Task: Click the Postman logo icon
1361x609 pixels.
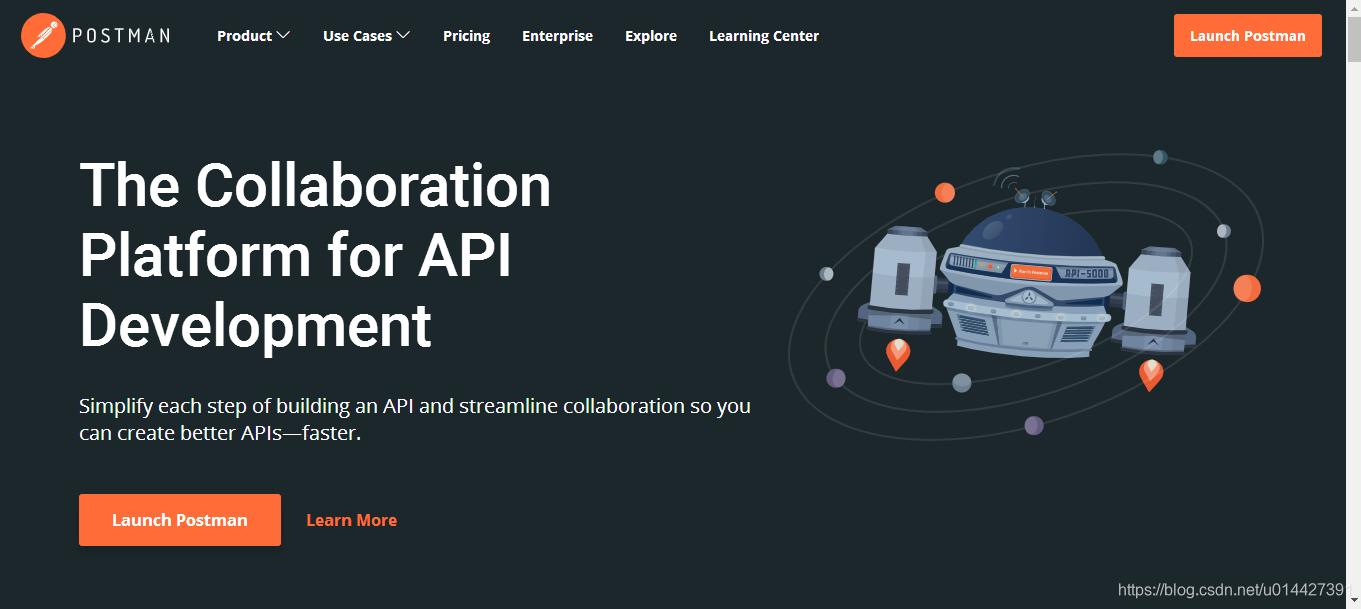Action: pos(43,36)
